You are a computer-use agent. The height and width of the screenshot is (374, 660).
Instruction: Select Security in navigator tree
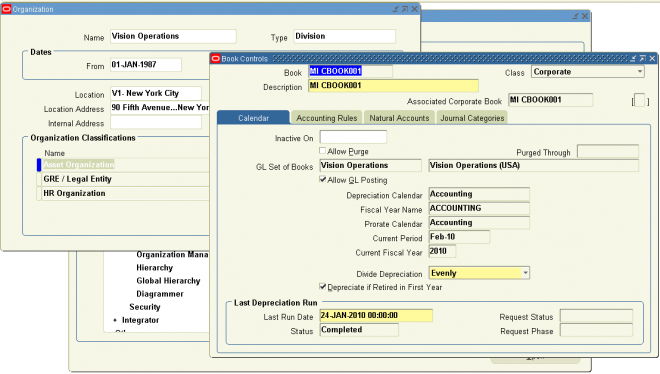pos(144,307)
